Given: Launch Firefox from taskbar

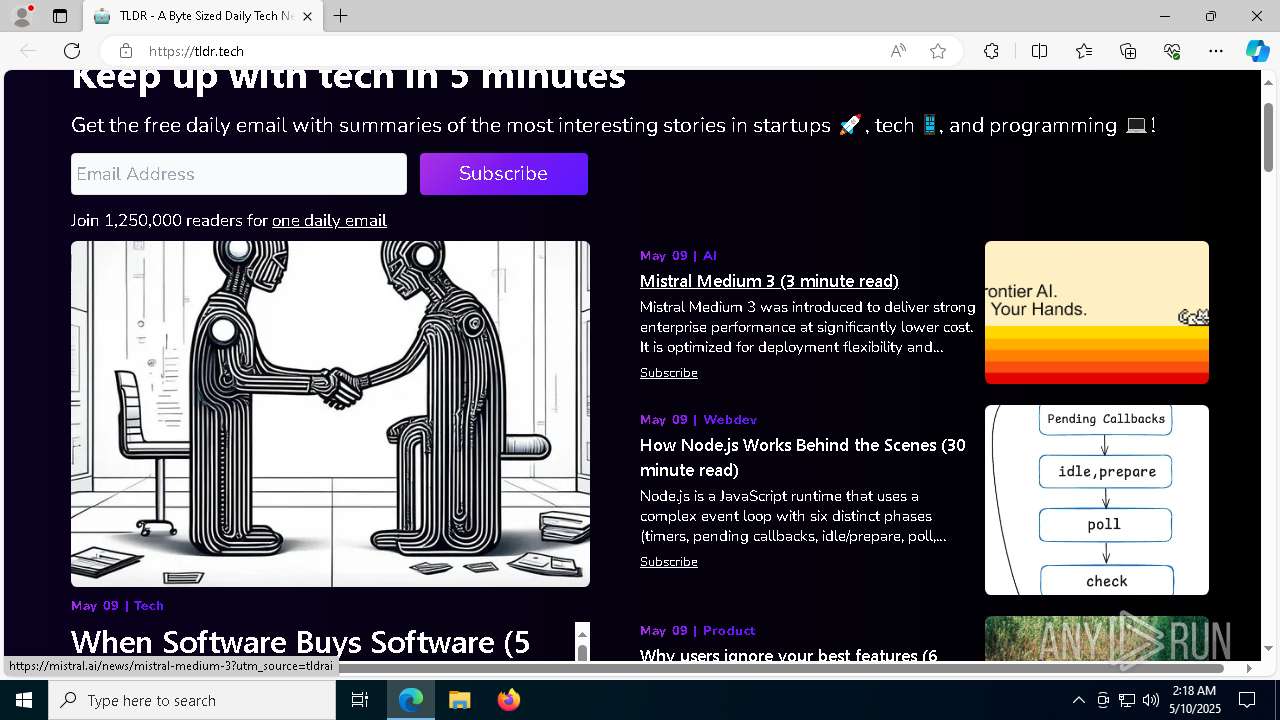Looking at the screenshot, I should [508, 700].
